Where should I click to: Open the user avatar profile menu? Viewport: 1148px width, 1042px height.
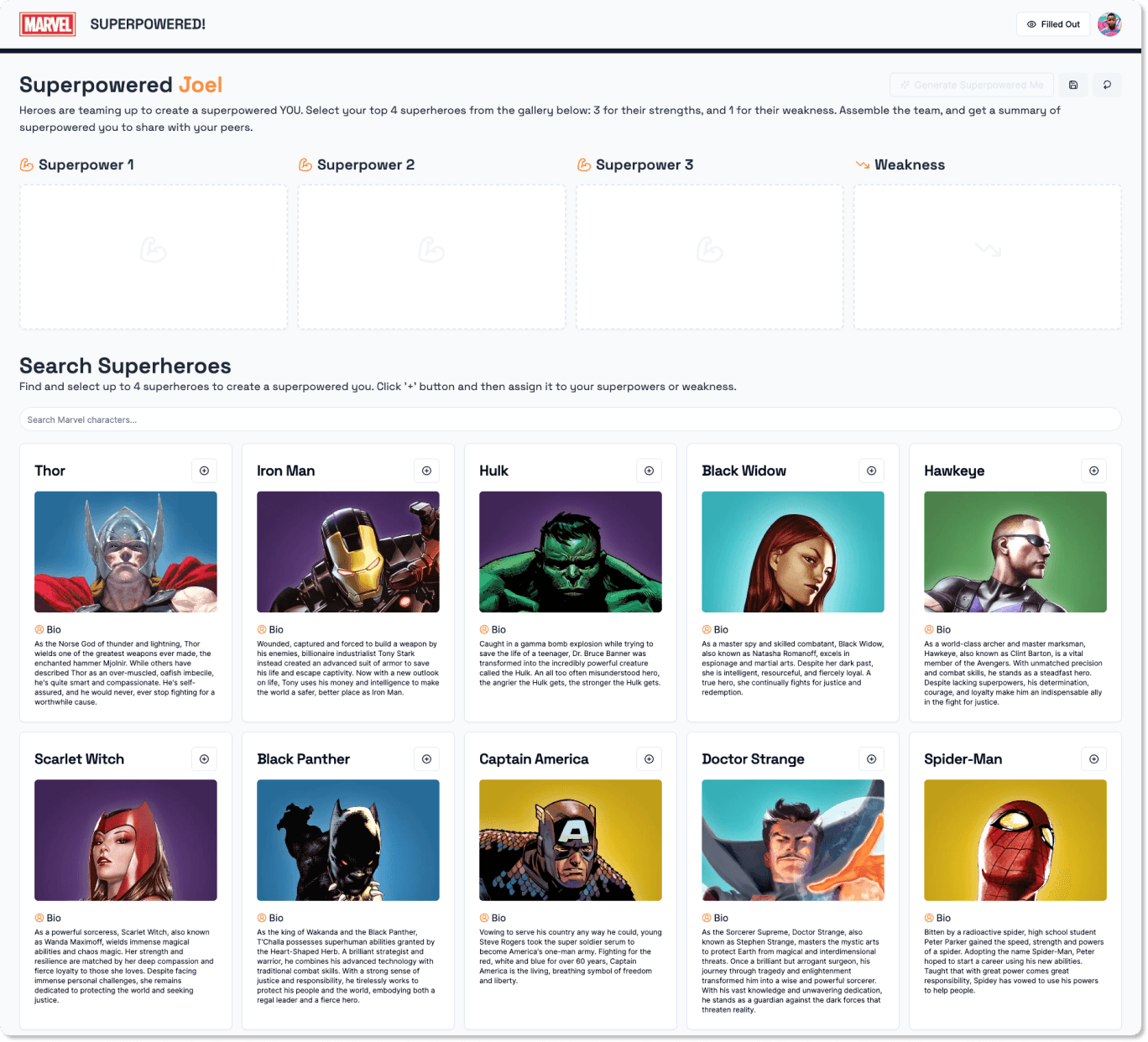(1109, 24)
